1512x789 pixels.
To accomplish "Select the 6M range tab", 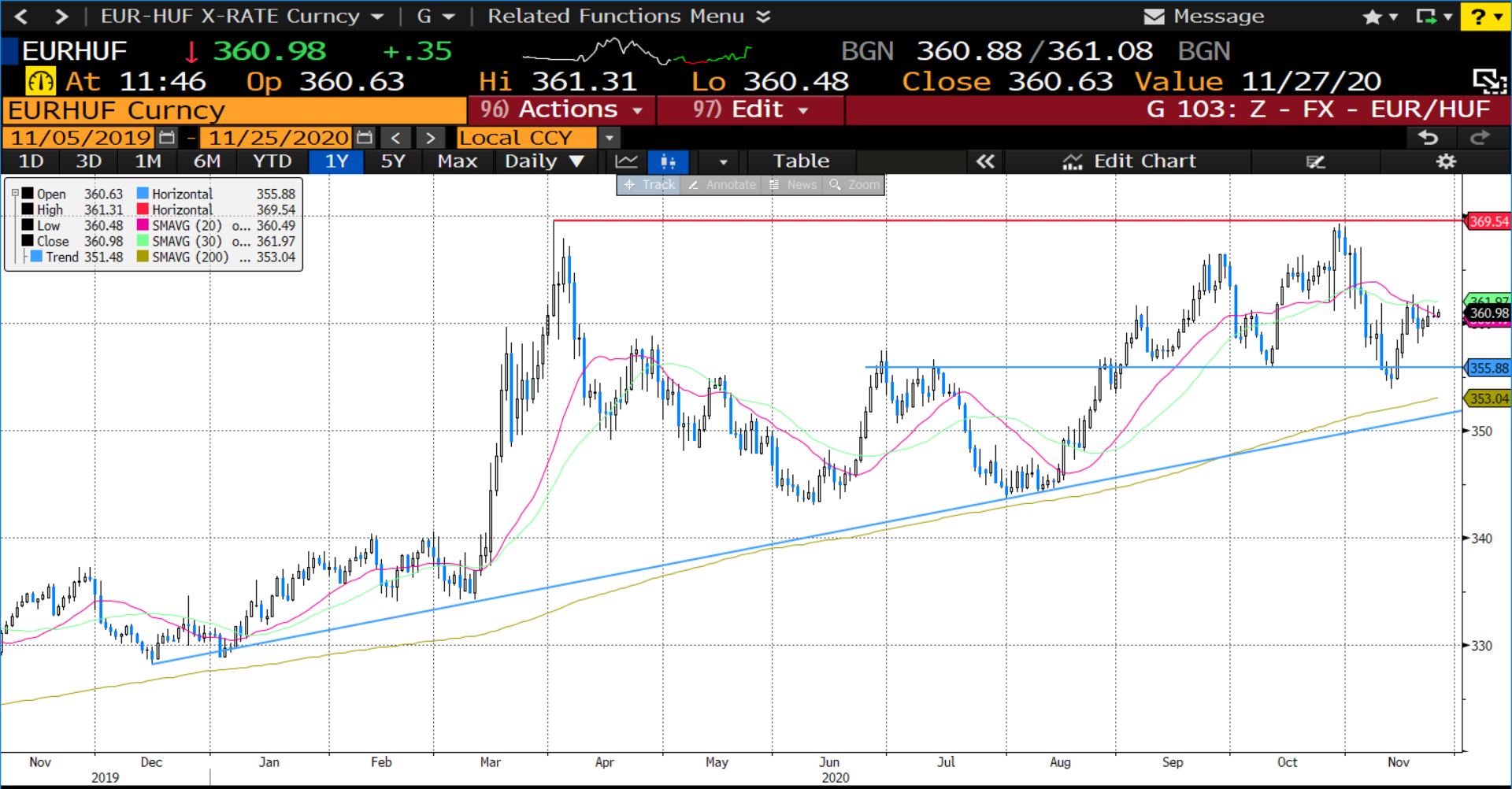I will point(206,161).
